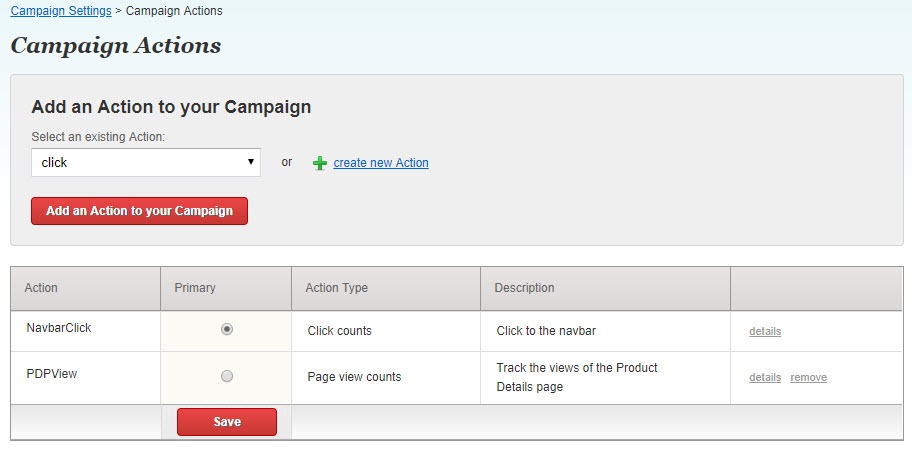
Task: View details for NavbarClick action
Action: tap(765, 331)
